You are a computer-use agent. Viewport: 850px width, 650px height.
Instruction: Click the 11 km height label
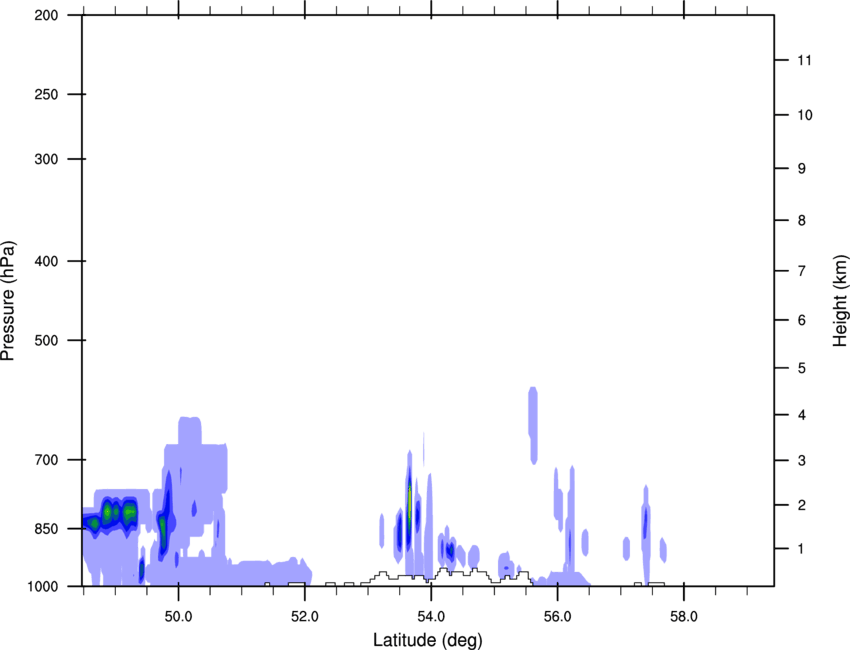pos(805,60)
